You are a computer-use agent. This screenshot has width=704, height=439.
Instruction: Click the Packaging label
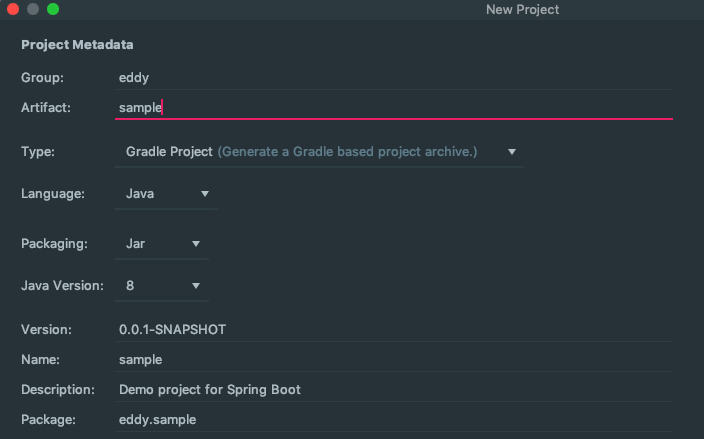(x=54, y=243)
